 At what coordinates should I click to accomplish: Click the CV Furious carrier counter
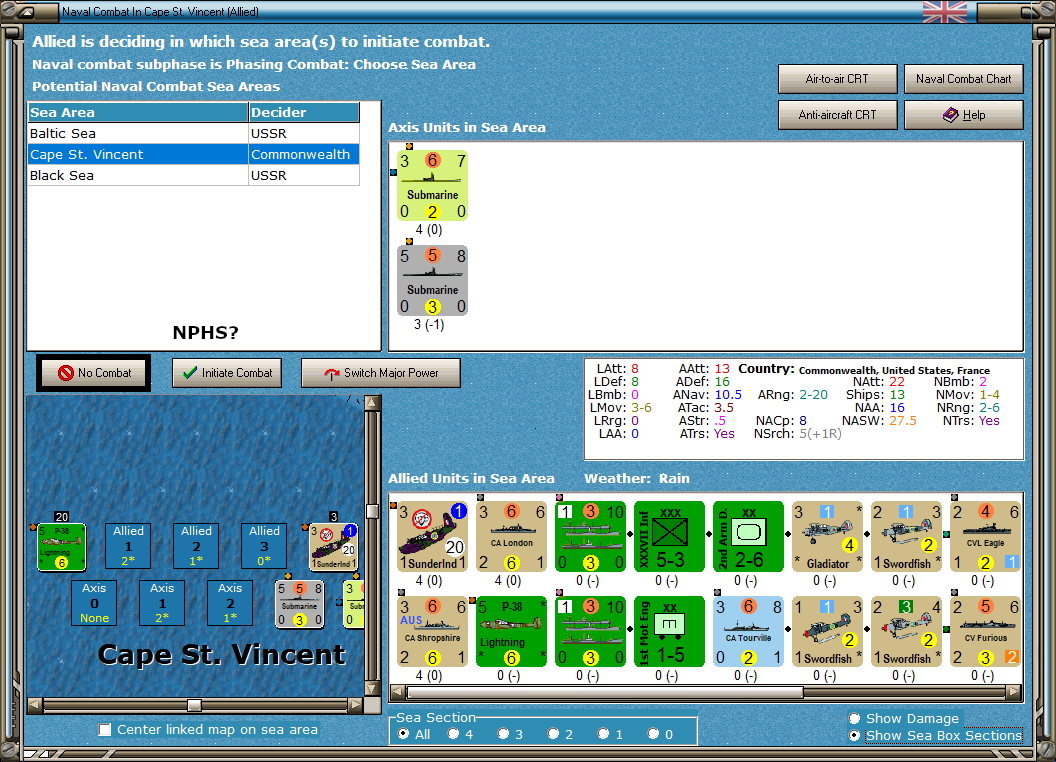pos(985,631)
